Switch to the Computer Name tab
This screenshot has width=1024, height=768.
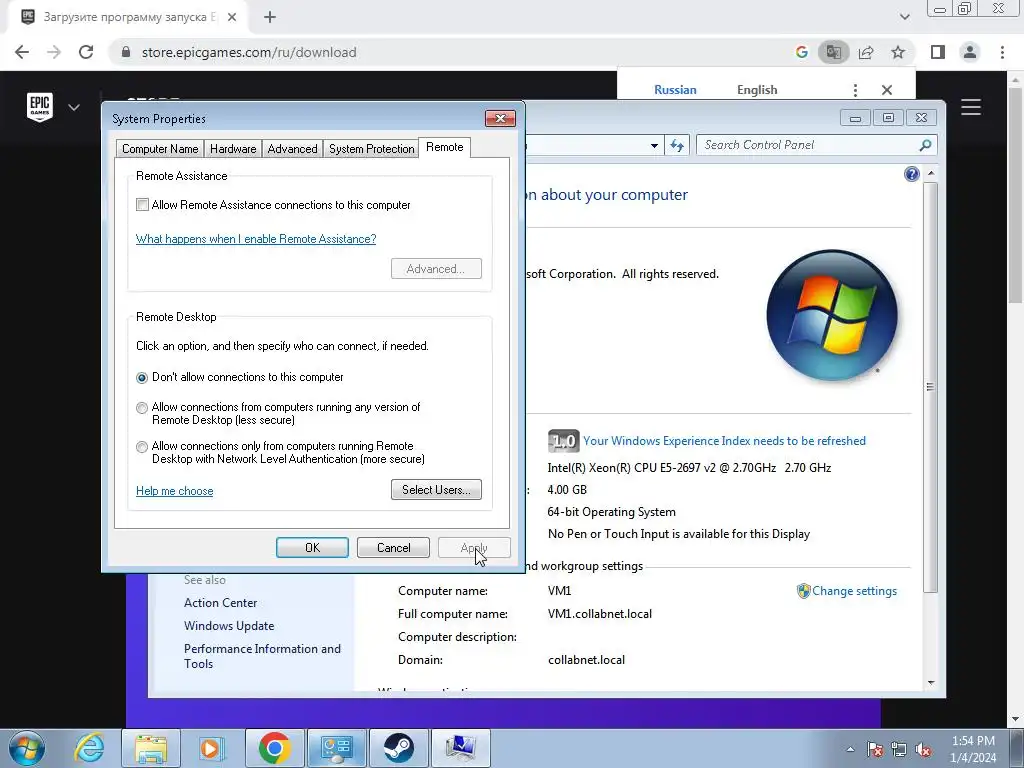point(160,149)
